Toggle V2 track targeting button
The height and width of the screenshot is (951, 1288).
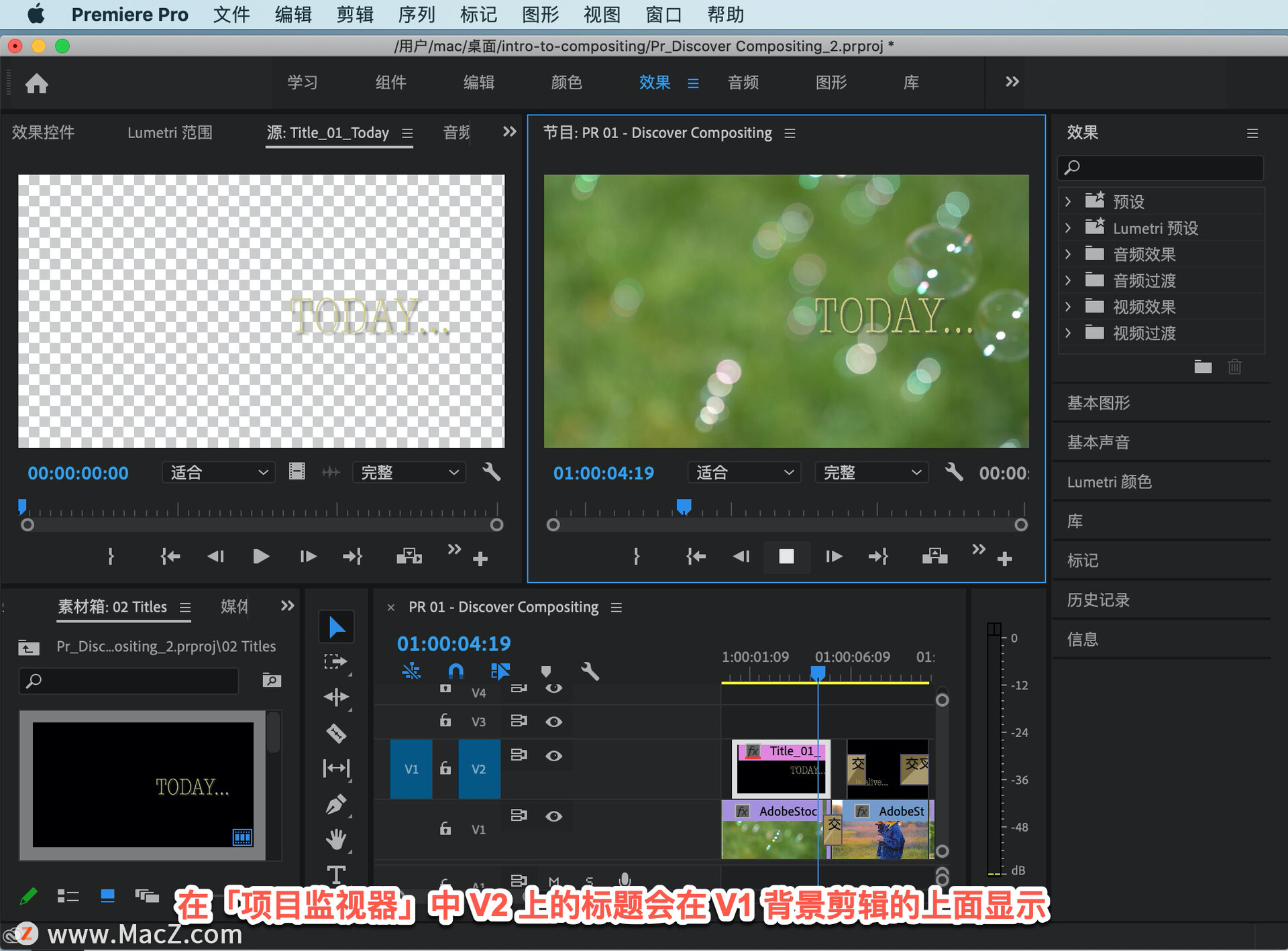[x=479, y=769]
